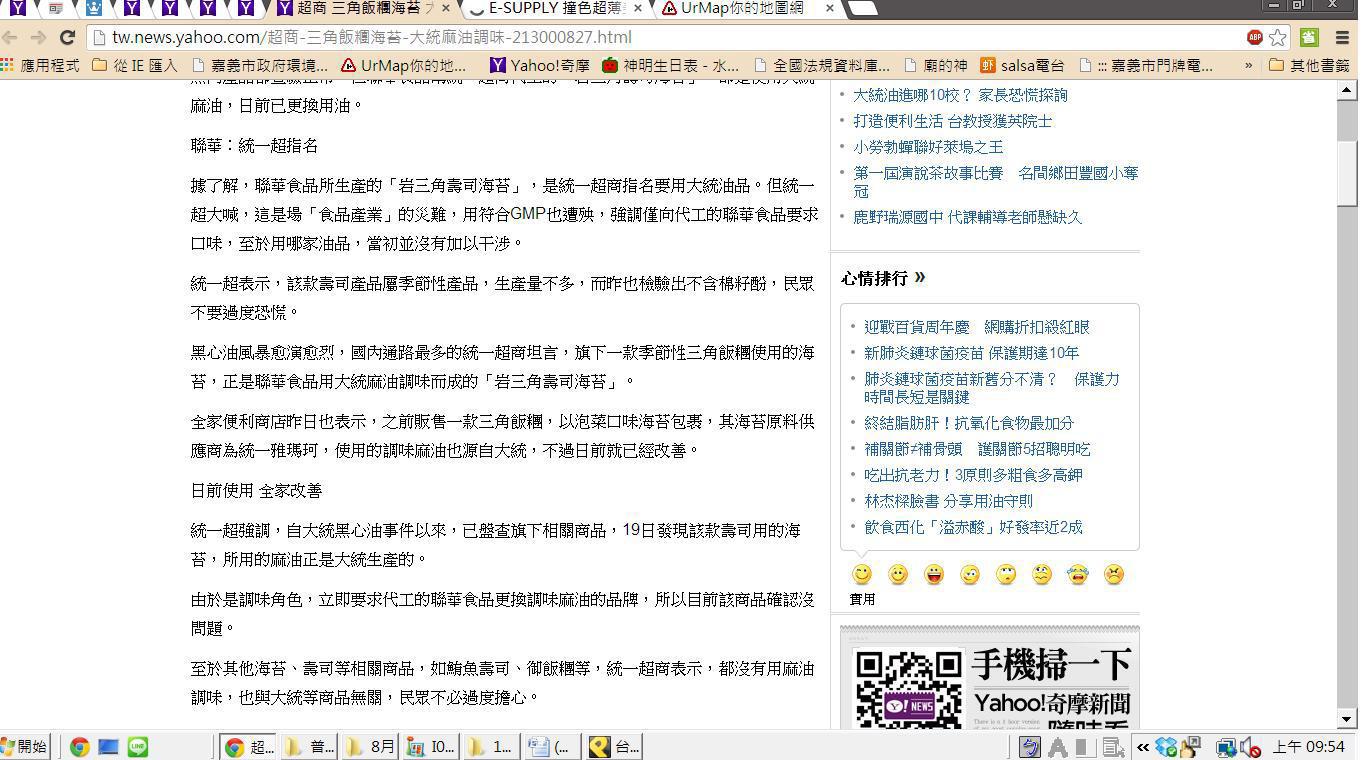Click the green extension icon beside the star
Image resolution: width=1366 pixels, height=760 pixels.
click(x=1309, y=38)
